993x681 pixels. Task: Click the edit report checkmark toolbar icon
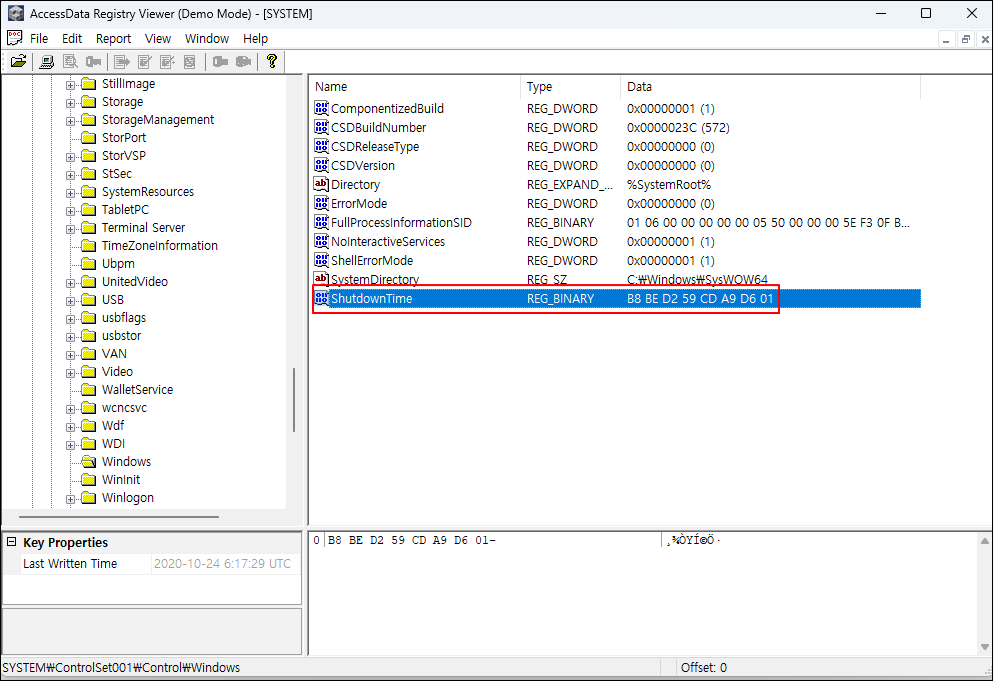pos(145,61)
